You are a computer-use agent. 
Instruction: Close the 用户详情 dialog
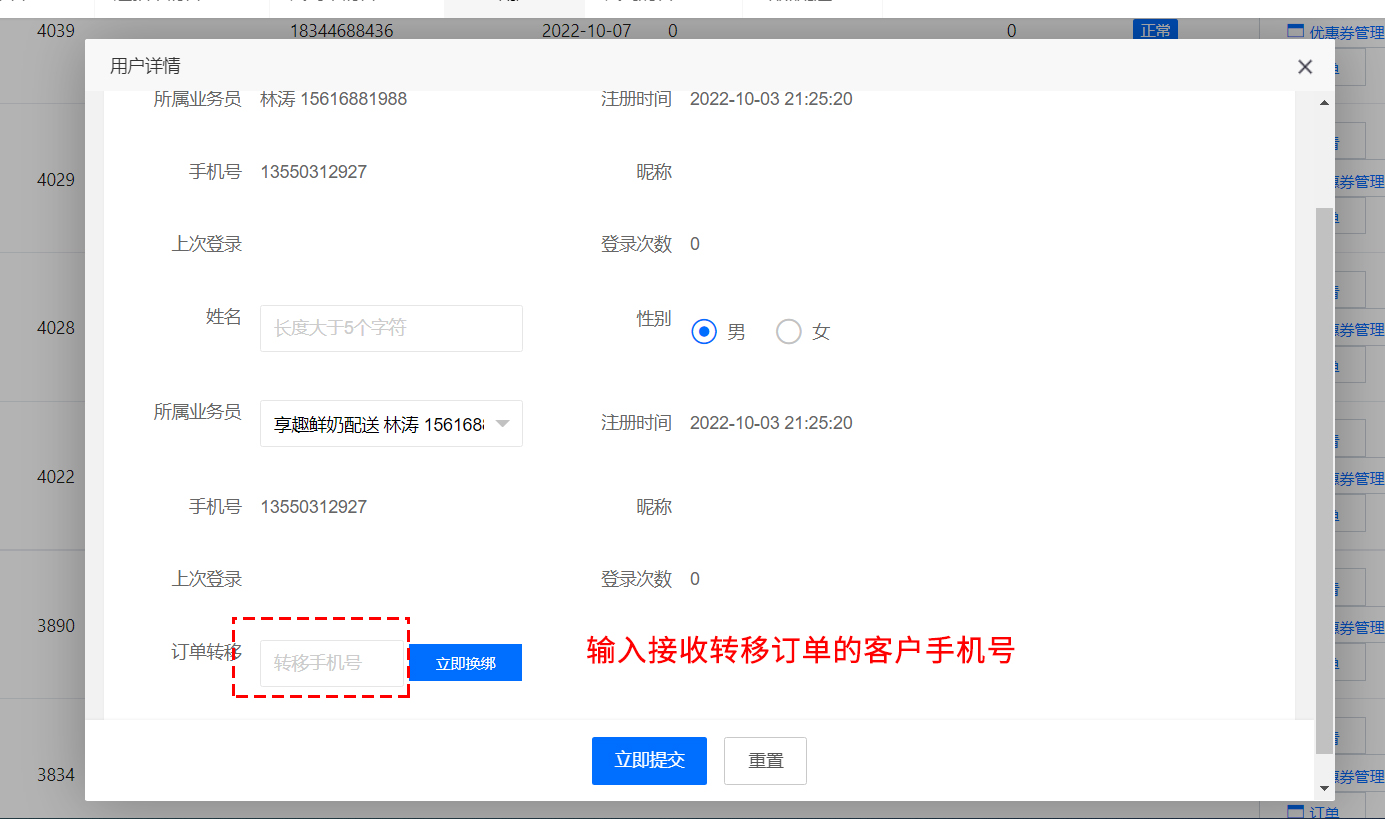tap(1304, 67)
